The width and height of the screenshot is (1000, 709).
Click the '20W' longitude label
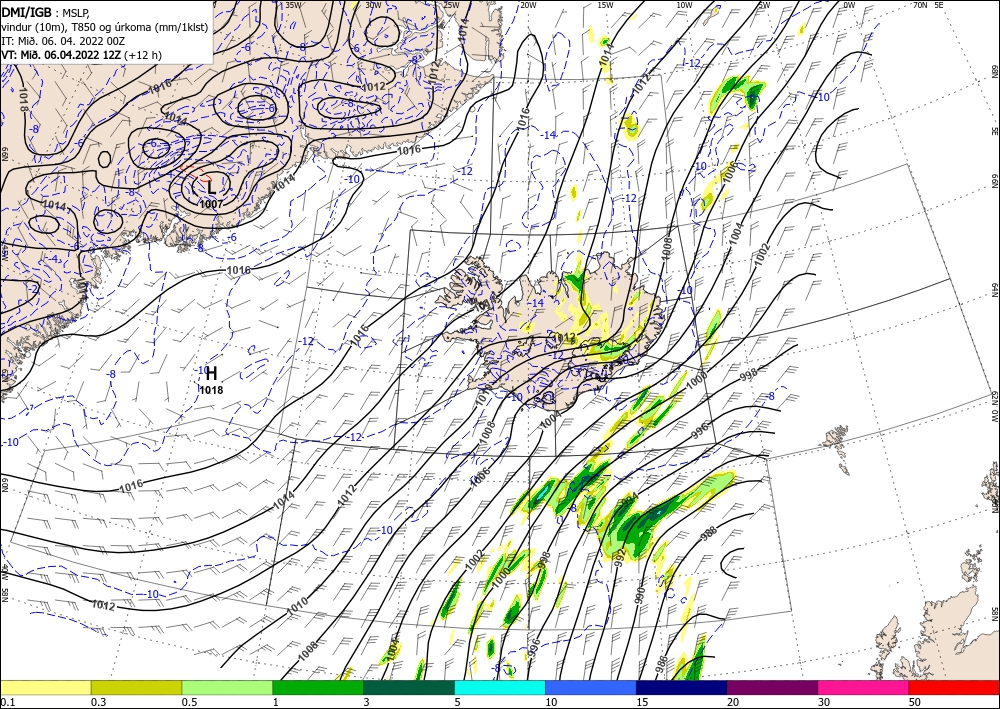click(527, 4)
